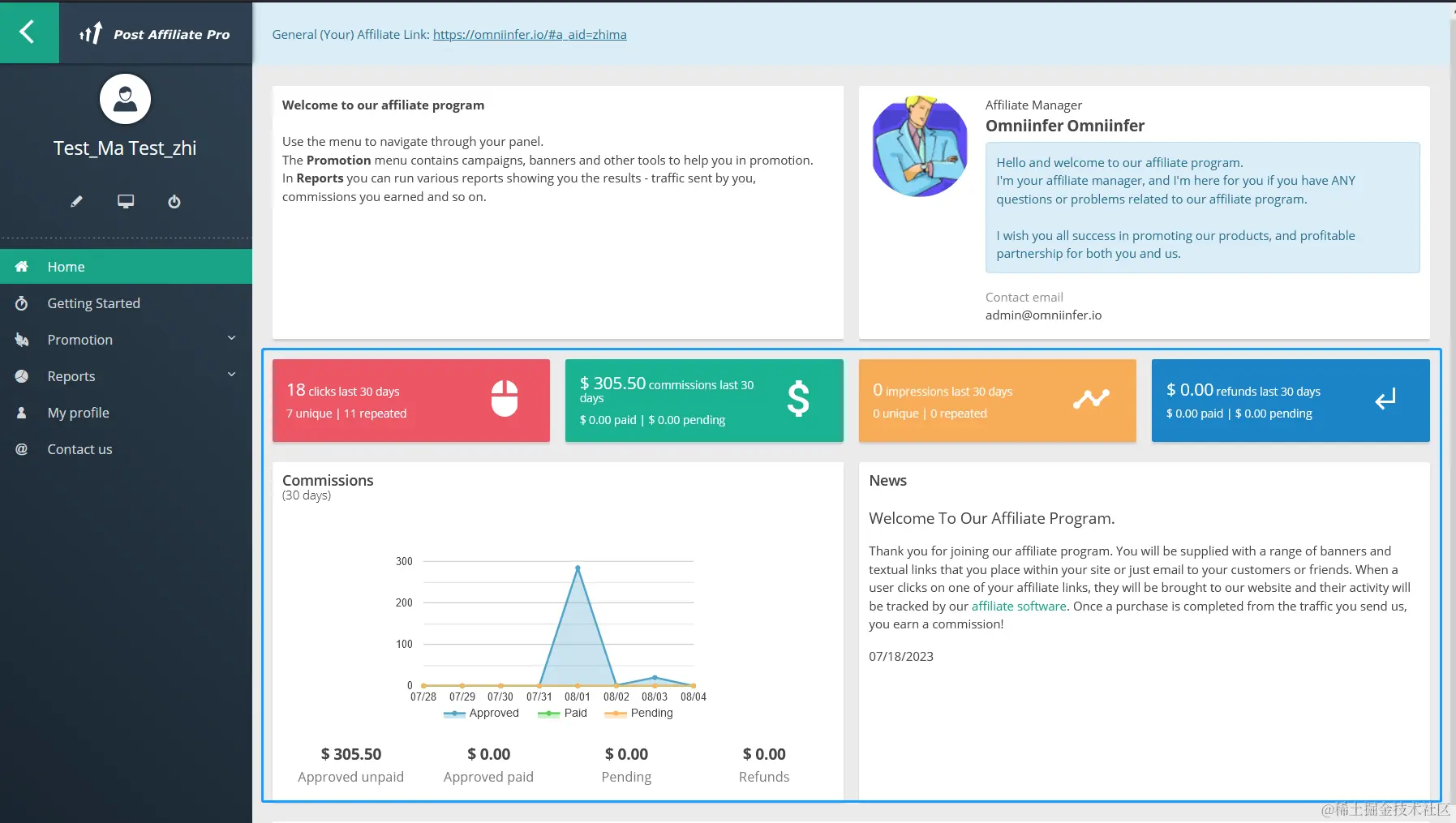Click the monitor screen icon under username
This screenshot has height=823, width=1456.
(126, 201)
